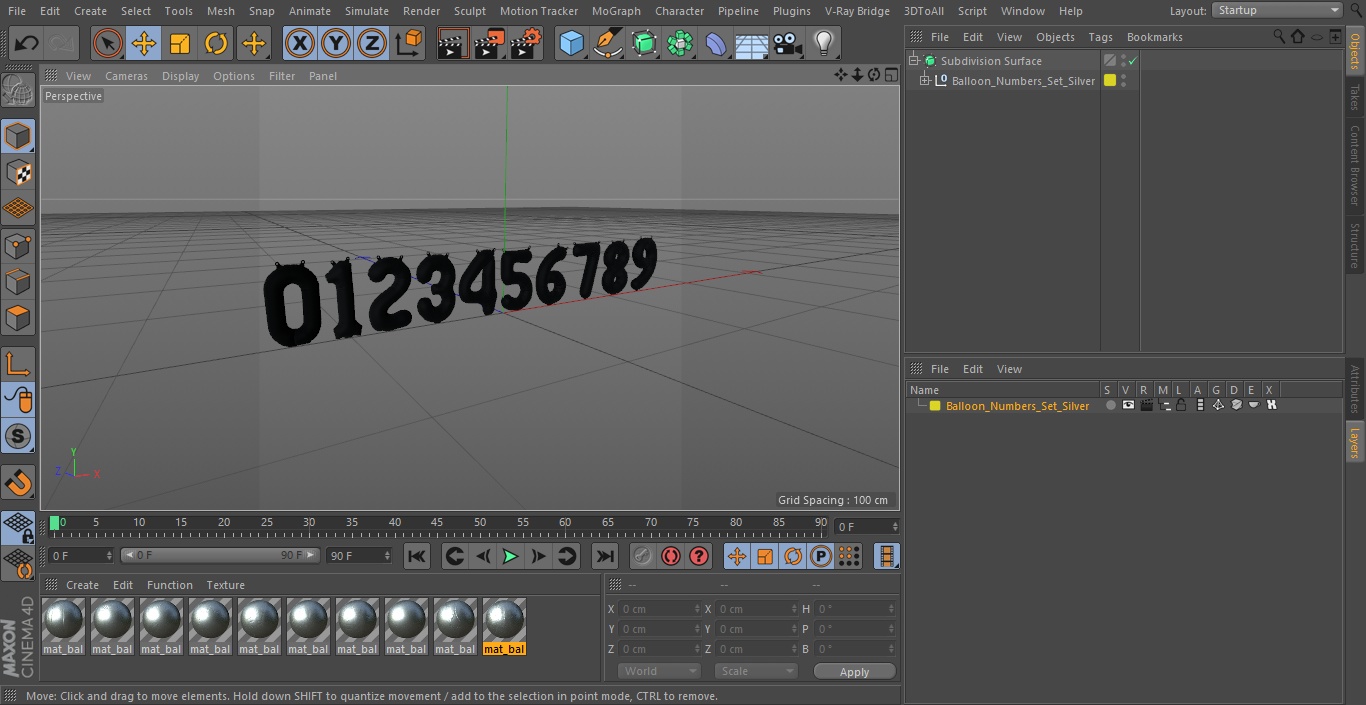
Task: Switch to Points mode
Action: (18, 245)
